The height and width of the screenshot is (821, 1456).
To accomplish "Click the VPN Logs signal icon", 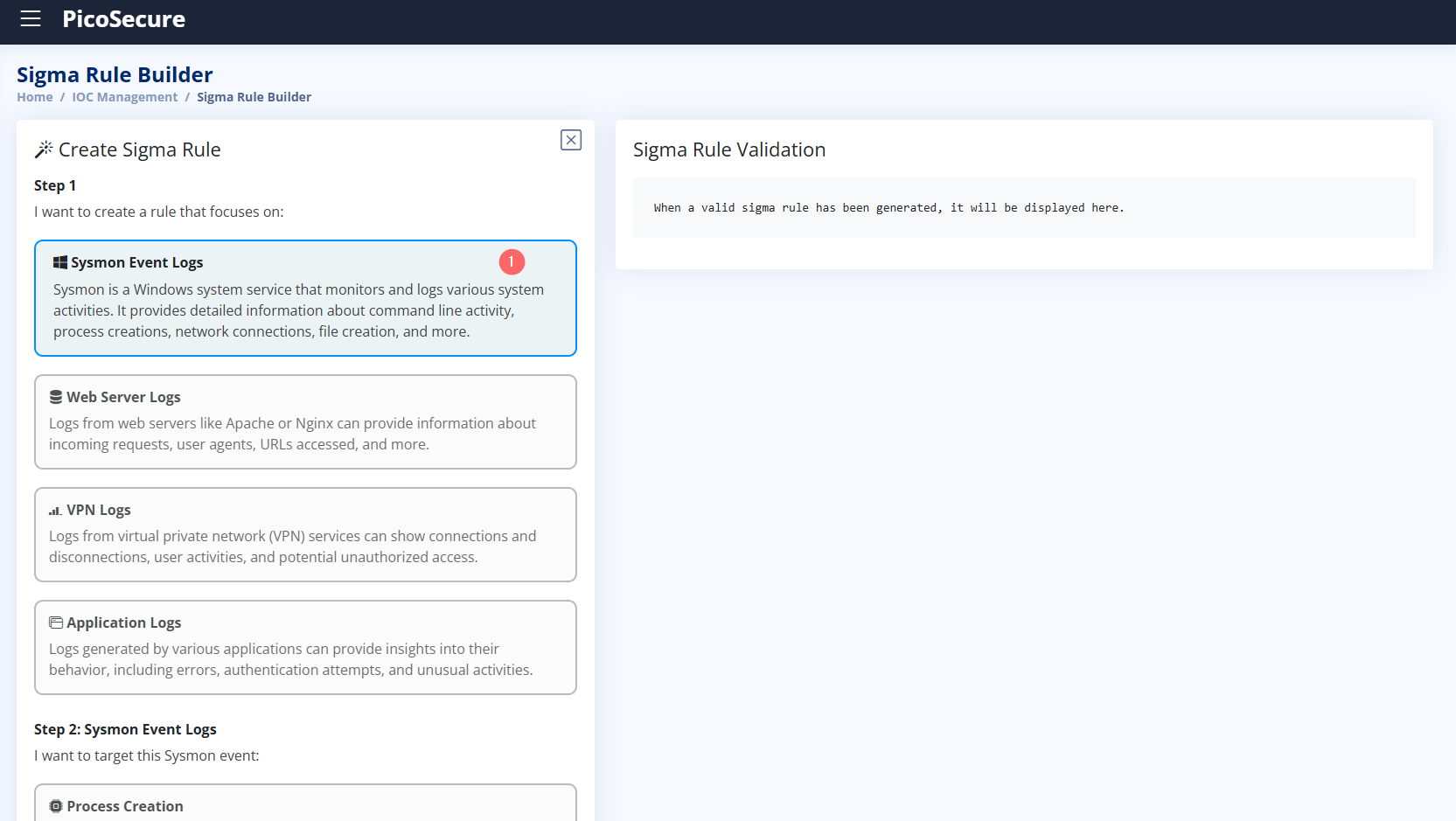I will tap(55, 511).
